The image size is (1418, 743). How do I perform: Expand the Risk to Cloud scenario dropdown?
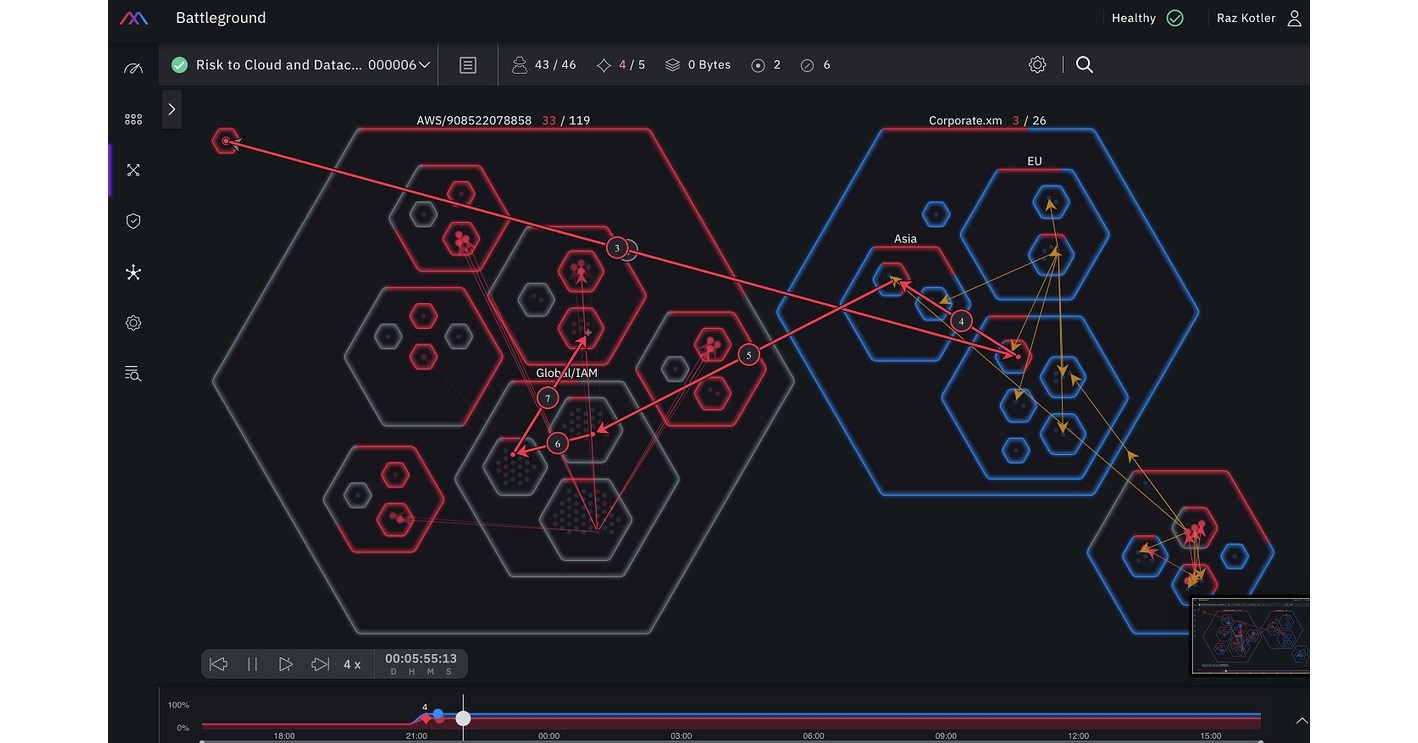click(424, 65)
